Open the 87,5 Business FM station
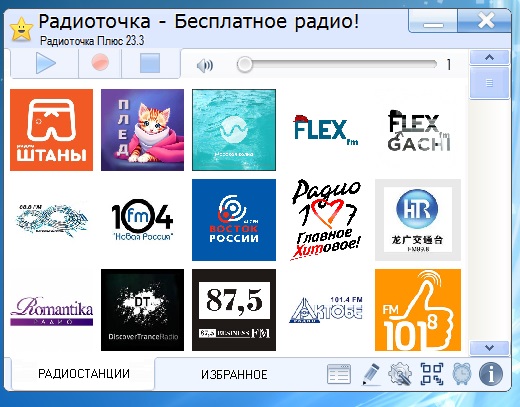Screen dimensions: 520x407 234,310
